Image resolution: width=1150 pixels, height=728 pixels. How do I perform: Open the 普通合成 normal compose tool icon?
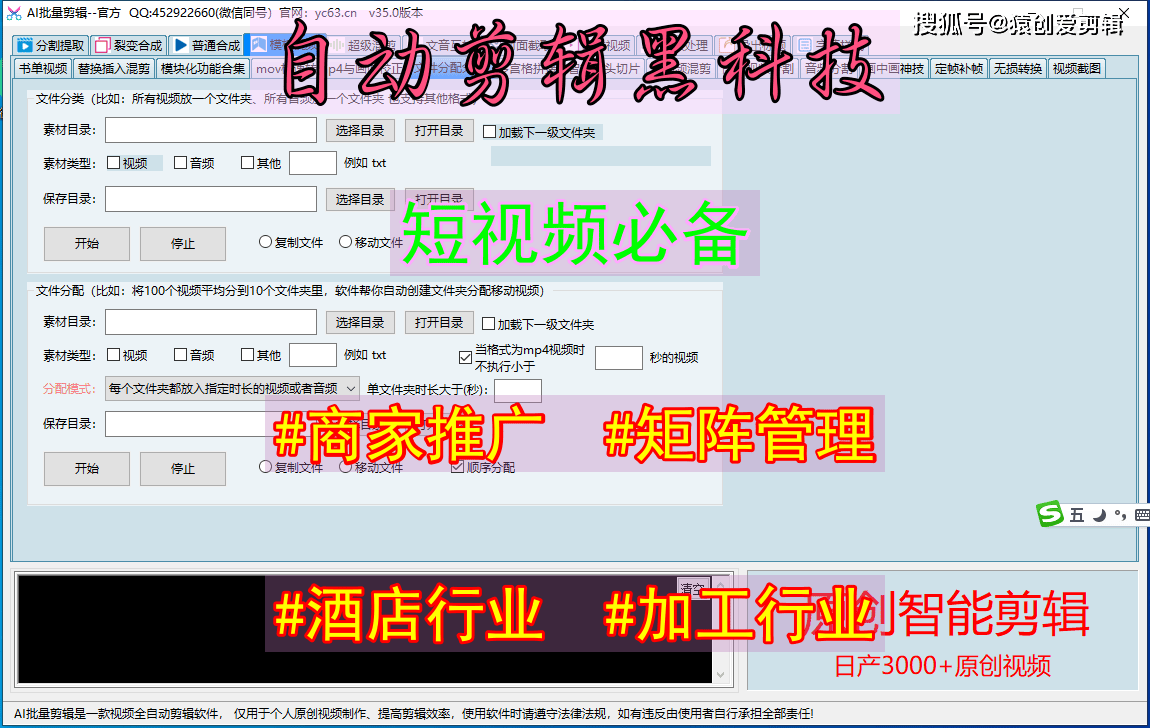(x=179, y=45)
